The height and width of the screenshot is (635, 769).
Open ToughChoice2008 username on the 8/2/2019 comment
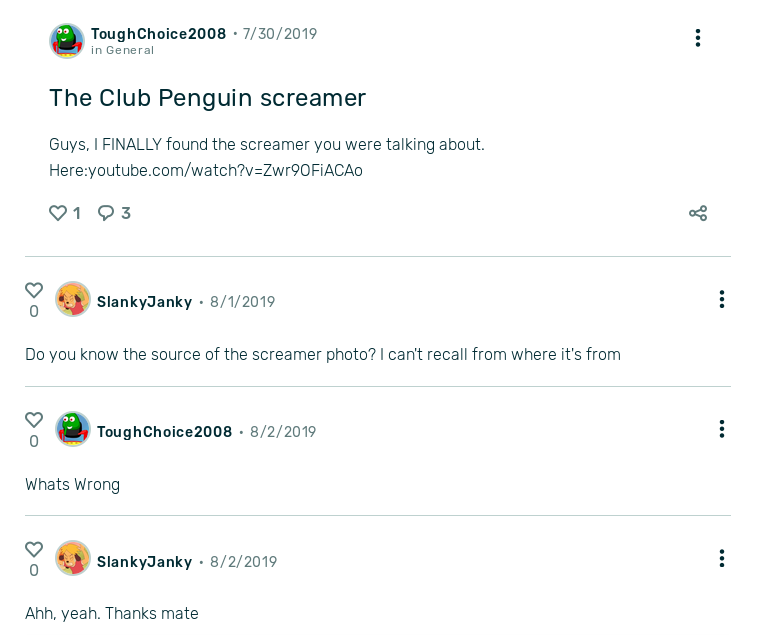(x=164, y=432)
